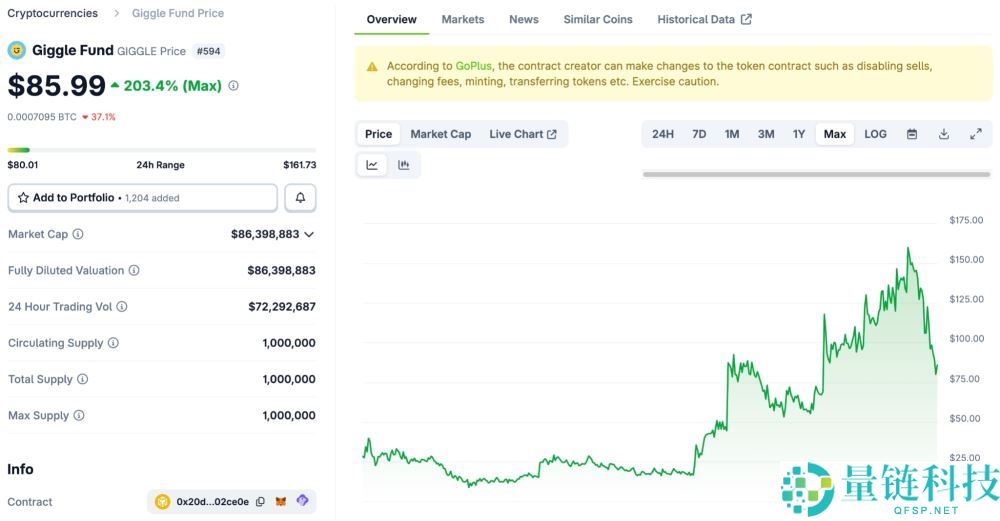Copy the contract address icon
The image size is (1000, 521).
tap(260, 502)
